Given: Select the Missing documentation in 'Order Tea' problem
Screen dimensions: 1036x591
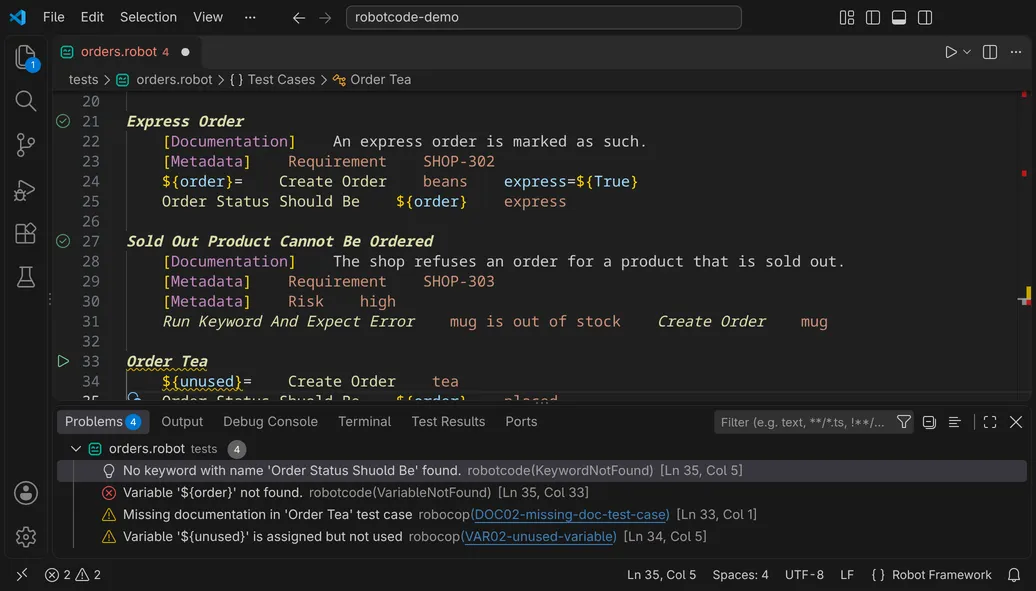Looking at the screenshot, I should coord(541,515).
